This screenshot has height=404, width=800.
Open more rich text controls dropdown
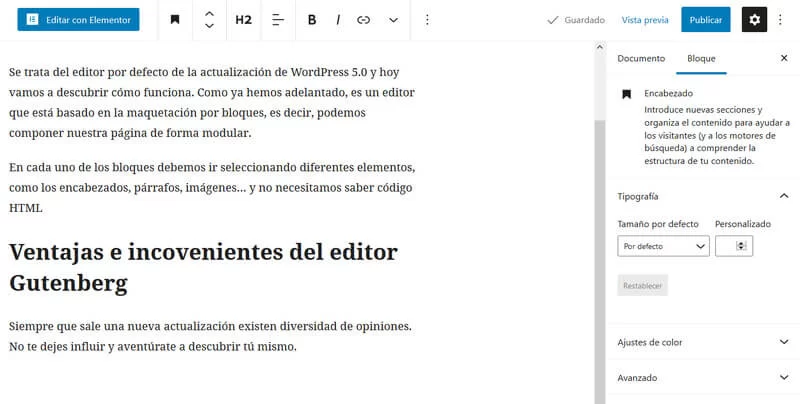pos(393,20)
